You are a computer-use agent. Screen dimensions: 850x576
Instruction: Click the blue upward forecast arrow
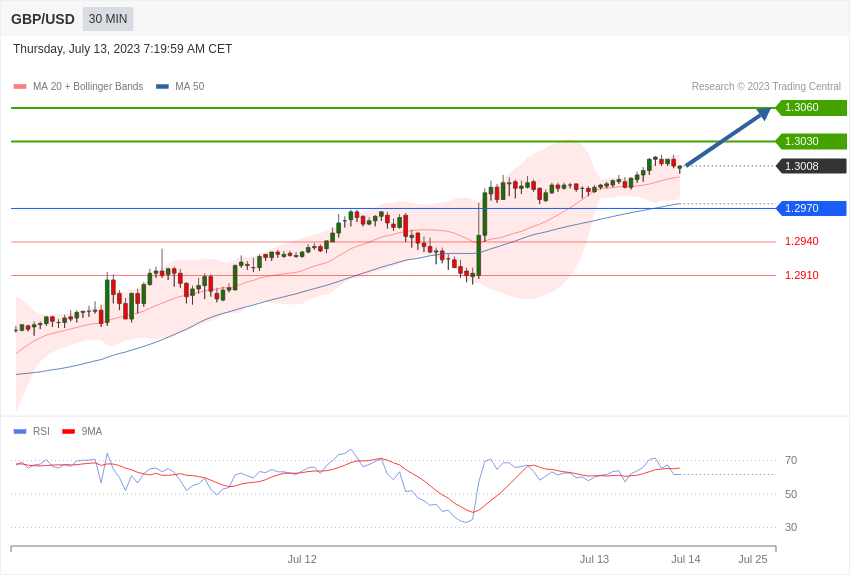[727, 138]
